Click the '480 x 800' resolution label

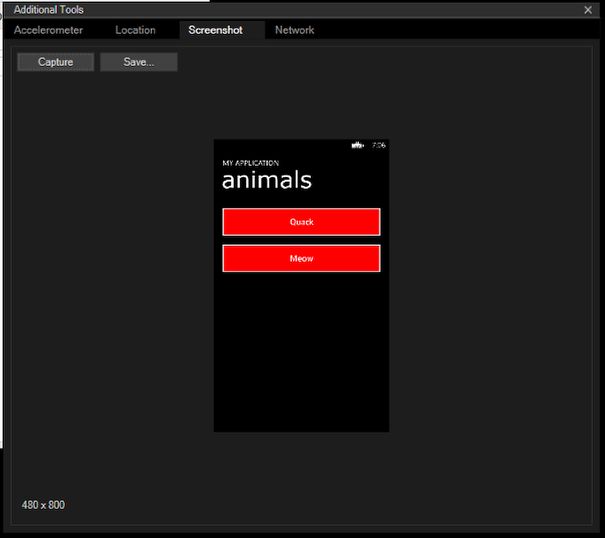pyautogui.click(x=43, y=505)
